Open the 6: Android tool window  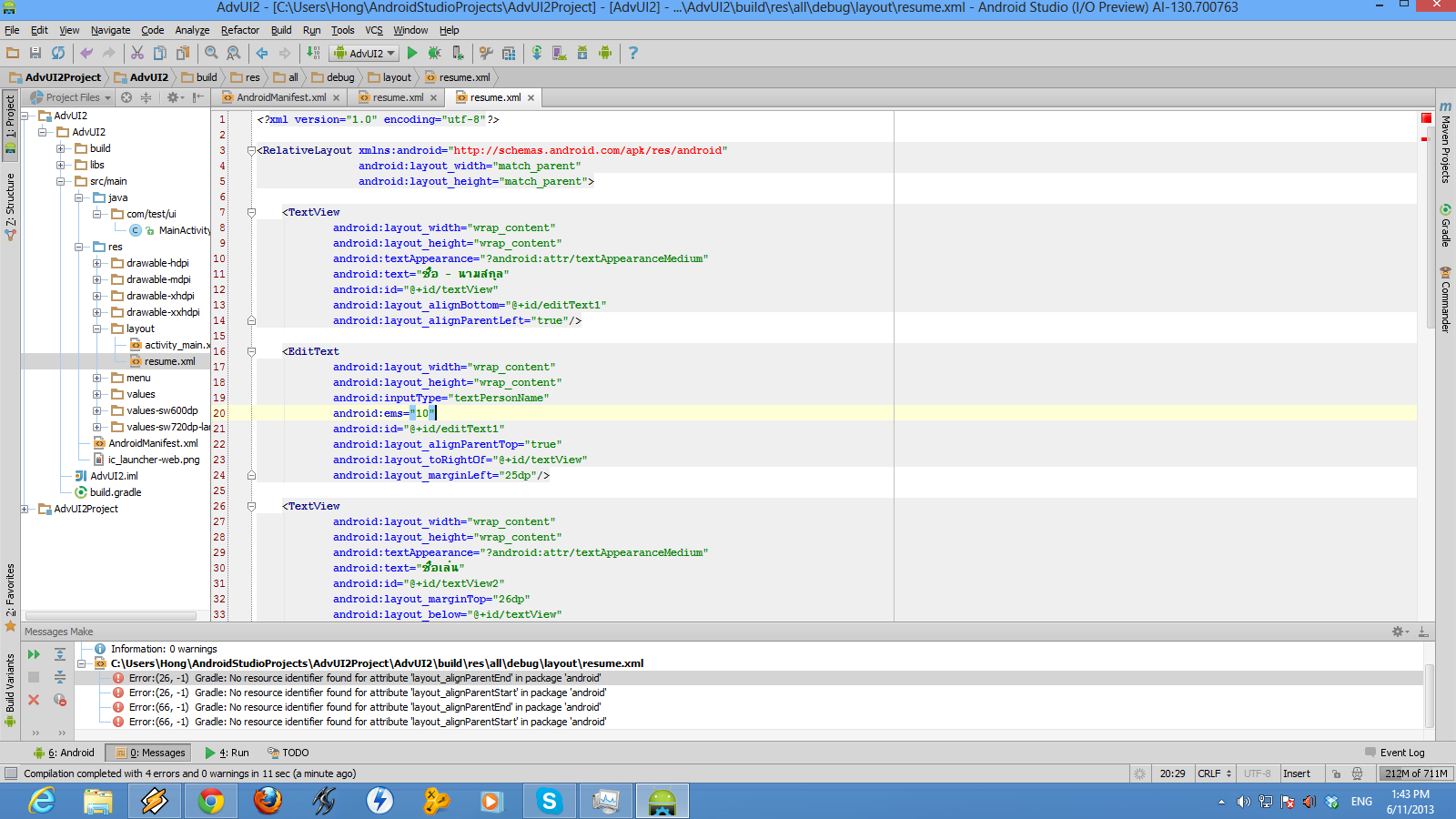(64, 753)
